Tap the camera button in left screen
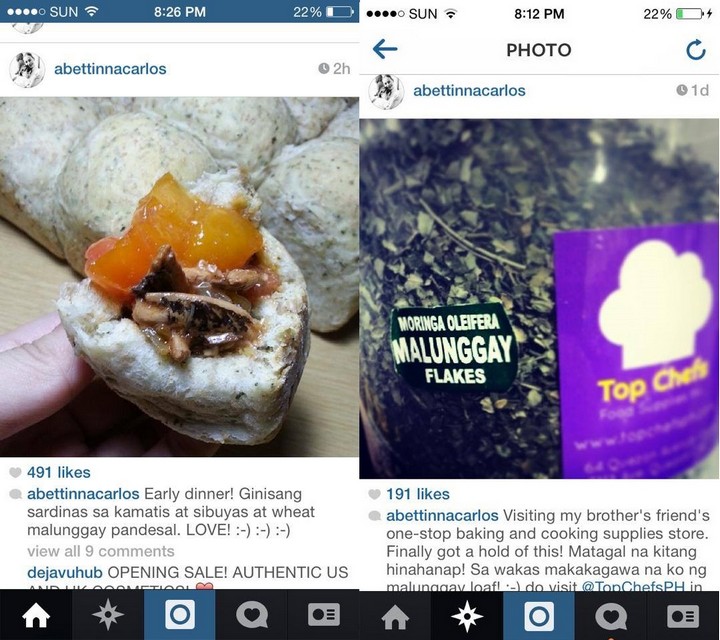Screen dimensions: 720x640 click(x=180, y=615)
